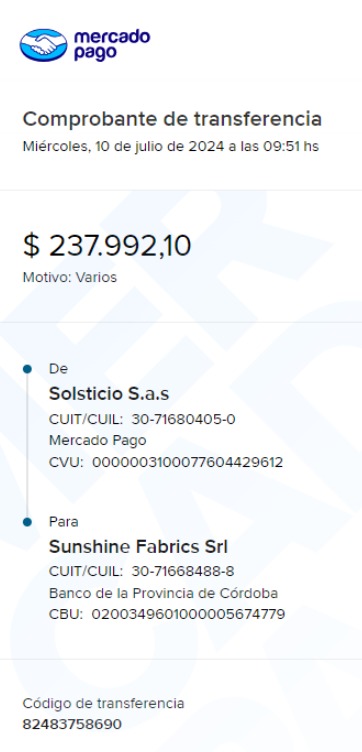Click the vertical line linking sender and recipient
362x752 pixels.
pyautogui.click(x=27, y=446)
